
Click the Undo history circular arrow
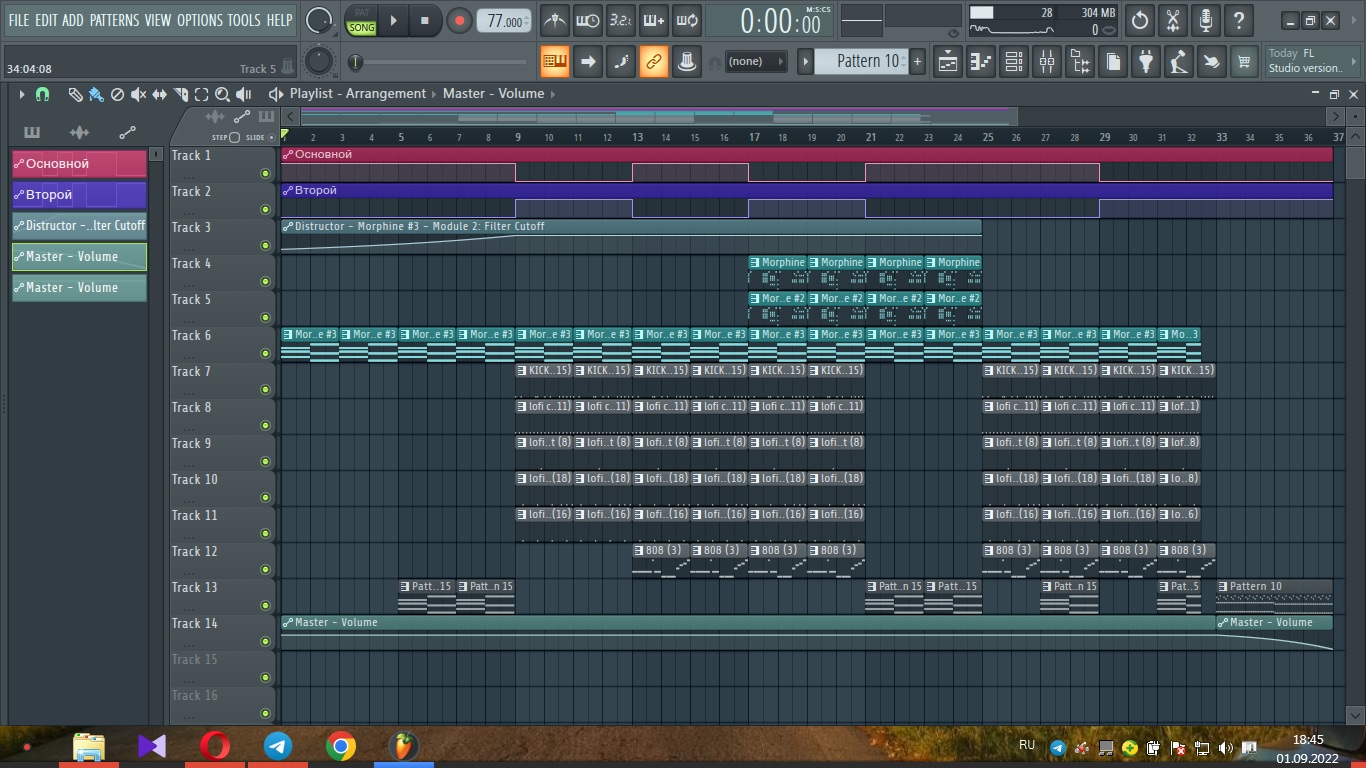pyautogui.click(x=1139, y=20)
